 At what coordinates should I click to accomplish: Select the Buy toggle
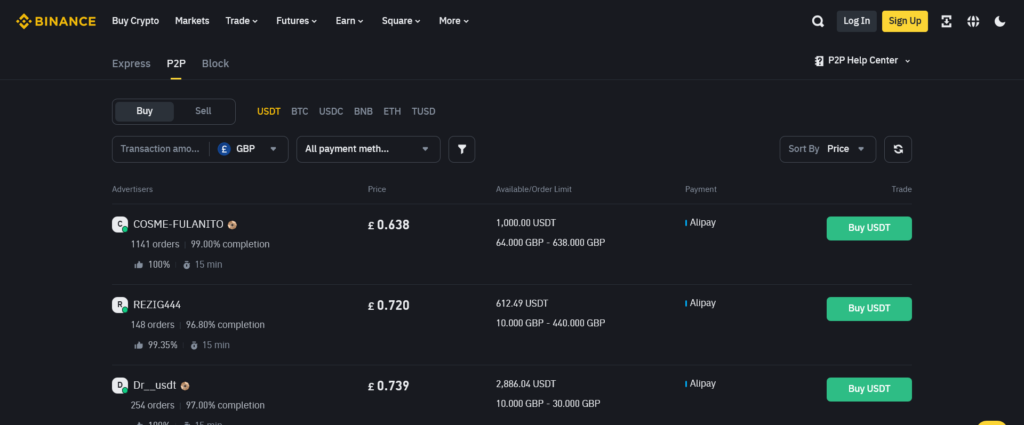click(144, 111)
